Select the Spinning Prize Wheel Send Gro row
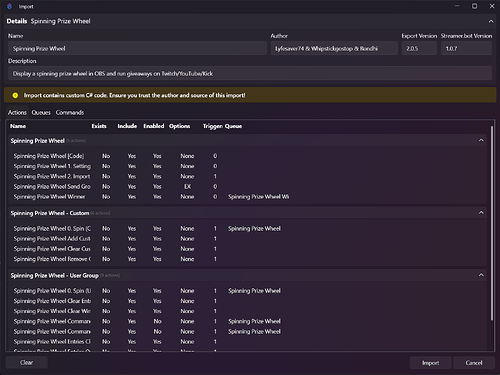The height and width of the screenshot is (375, 500). coord(247,186)
